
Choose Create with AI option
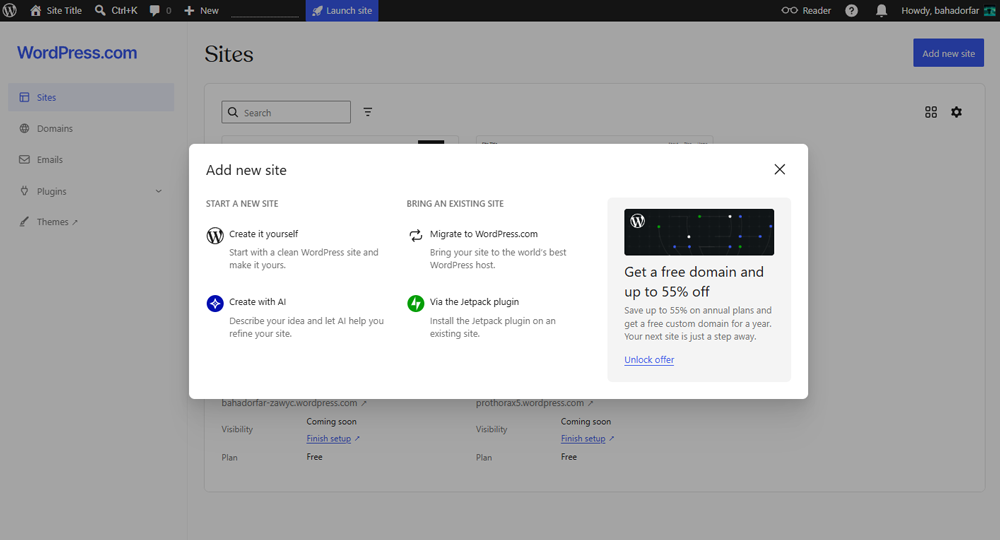(297, 317)
